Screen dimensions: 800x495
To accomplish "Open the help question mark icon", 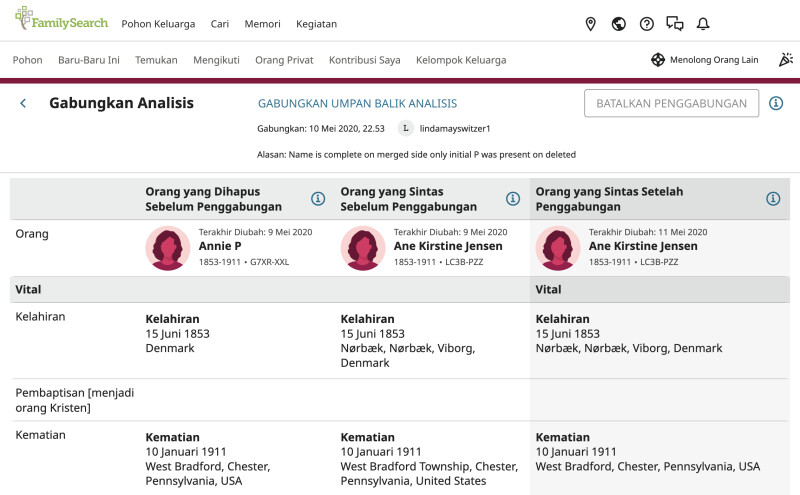I will (x=646, y=23).
